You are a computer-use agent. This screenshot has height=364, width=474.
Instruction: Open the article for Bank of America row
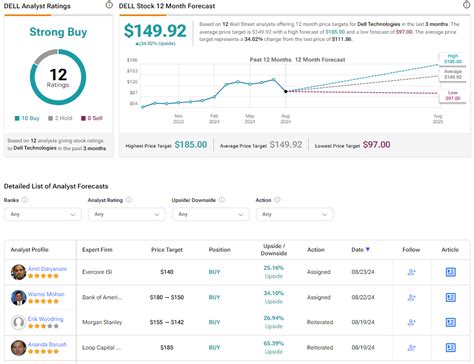(451, 297)
